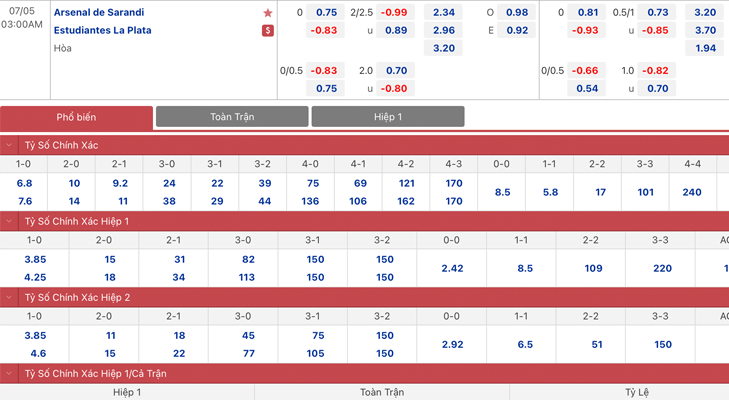Choose second-half 3-0 score odds 45

pos(248,336)
